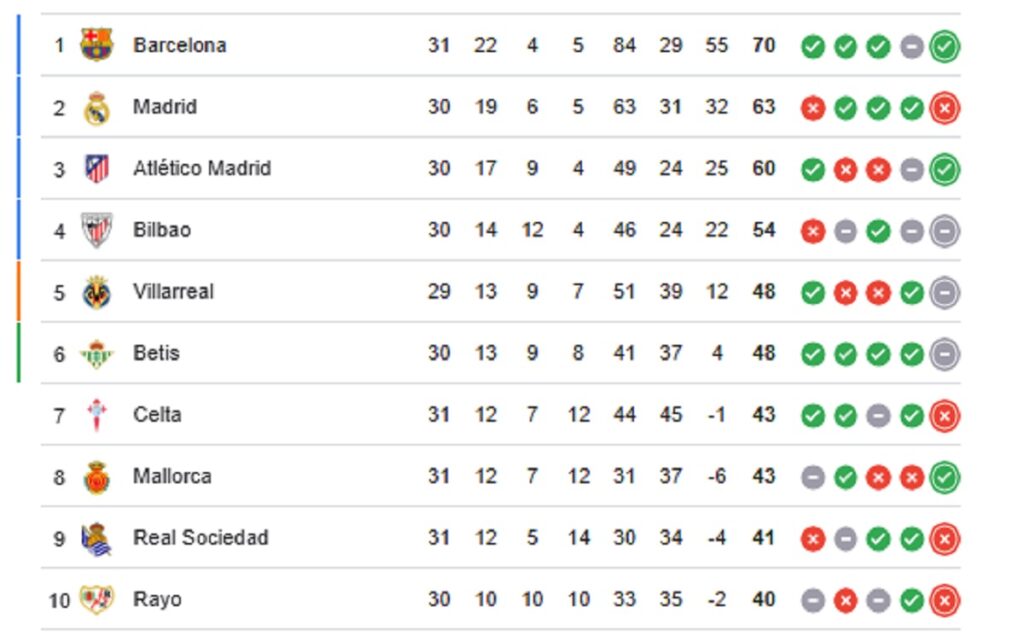The width and height of the screenshot is (1024, 636).
Task: Open the Barcelona team link
Action: (180, 45)
